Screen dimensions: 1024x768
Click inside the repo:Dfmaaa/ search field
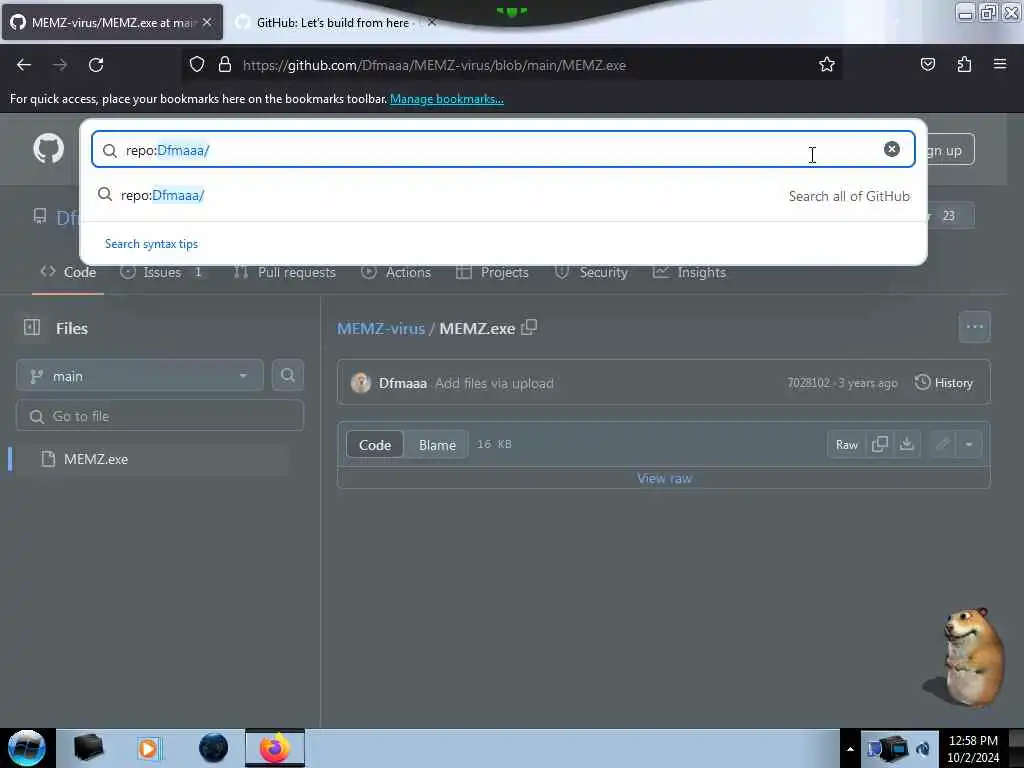point(503,150)
